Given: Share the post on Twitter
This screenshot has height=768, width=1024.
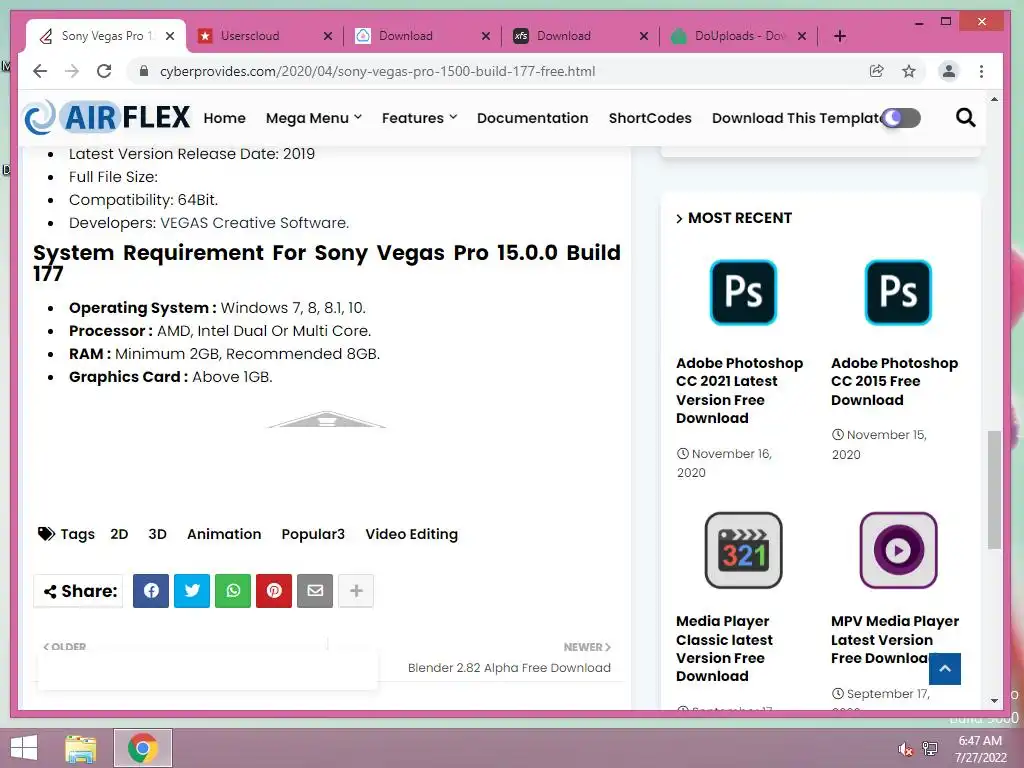Looking at the screenshot, I should tap(192, 591).
